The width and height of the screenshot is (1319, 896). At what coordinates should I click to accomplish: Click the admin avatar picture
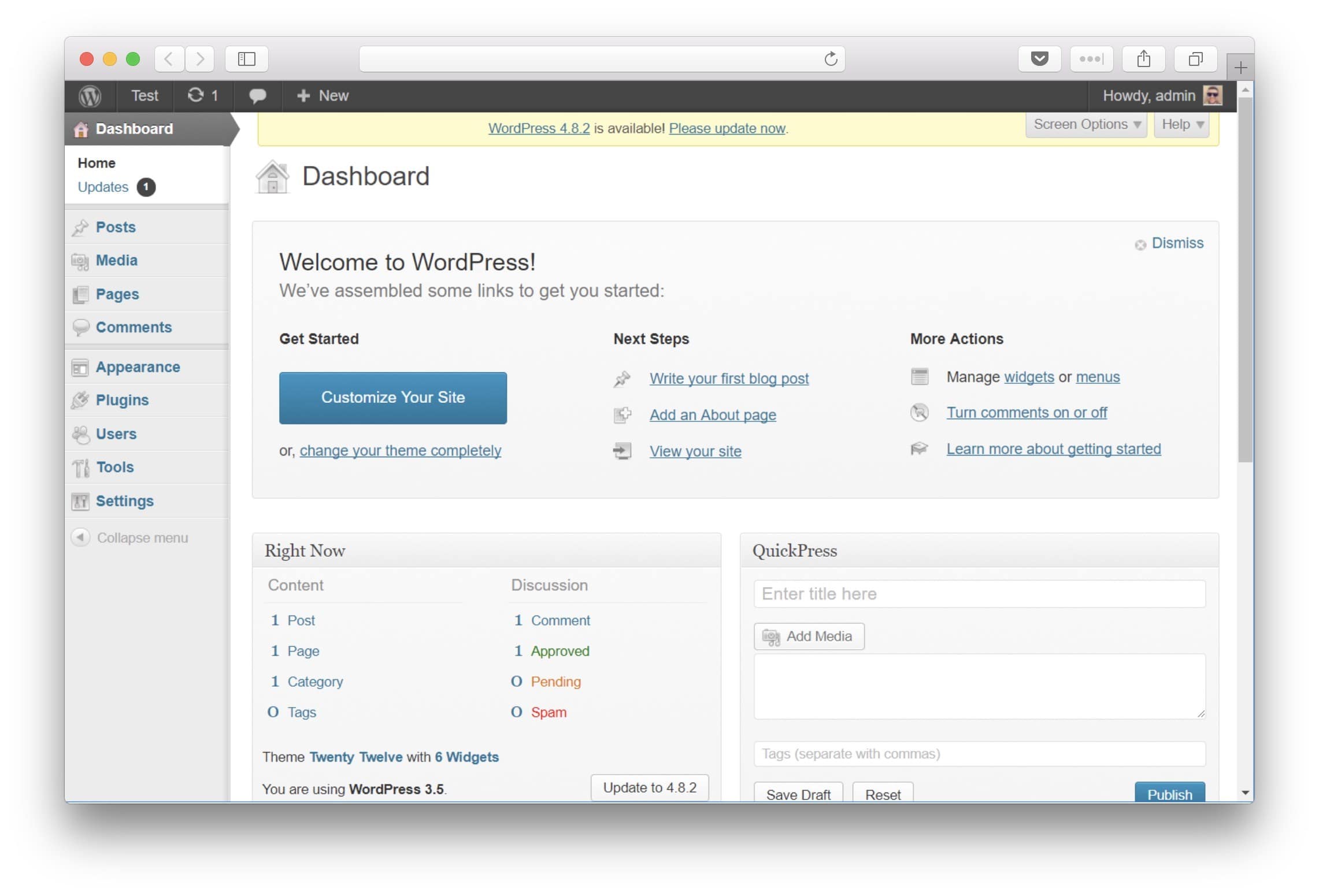coord(1212,95)
